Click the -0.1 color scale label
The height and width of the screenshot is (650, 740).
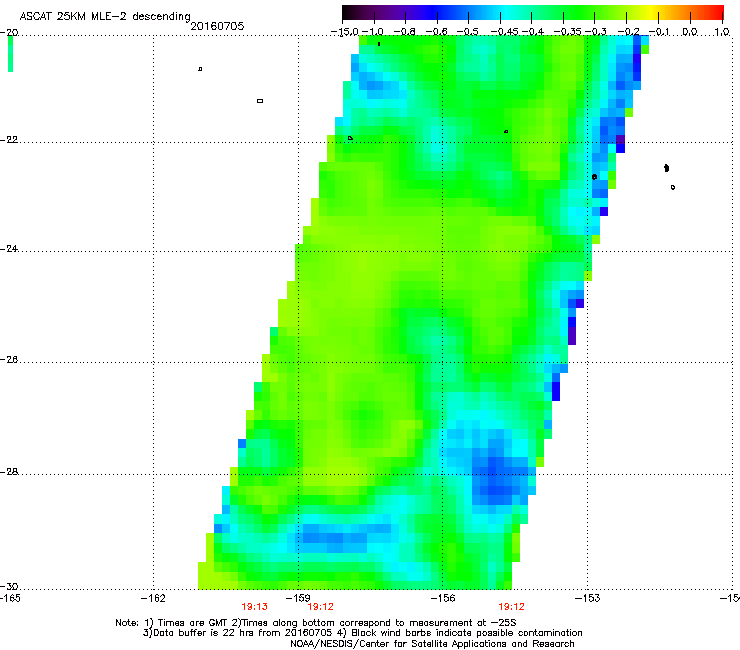(x=659, y=32)
